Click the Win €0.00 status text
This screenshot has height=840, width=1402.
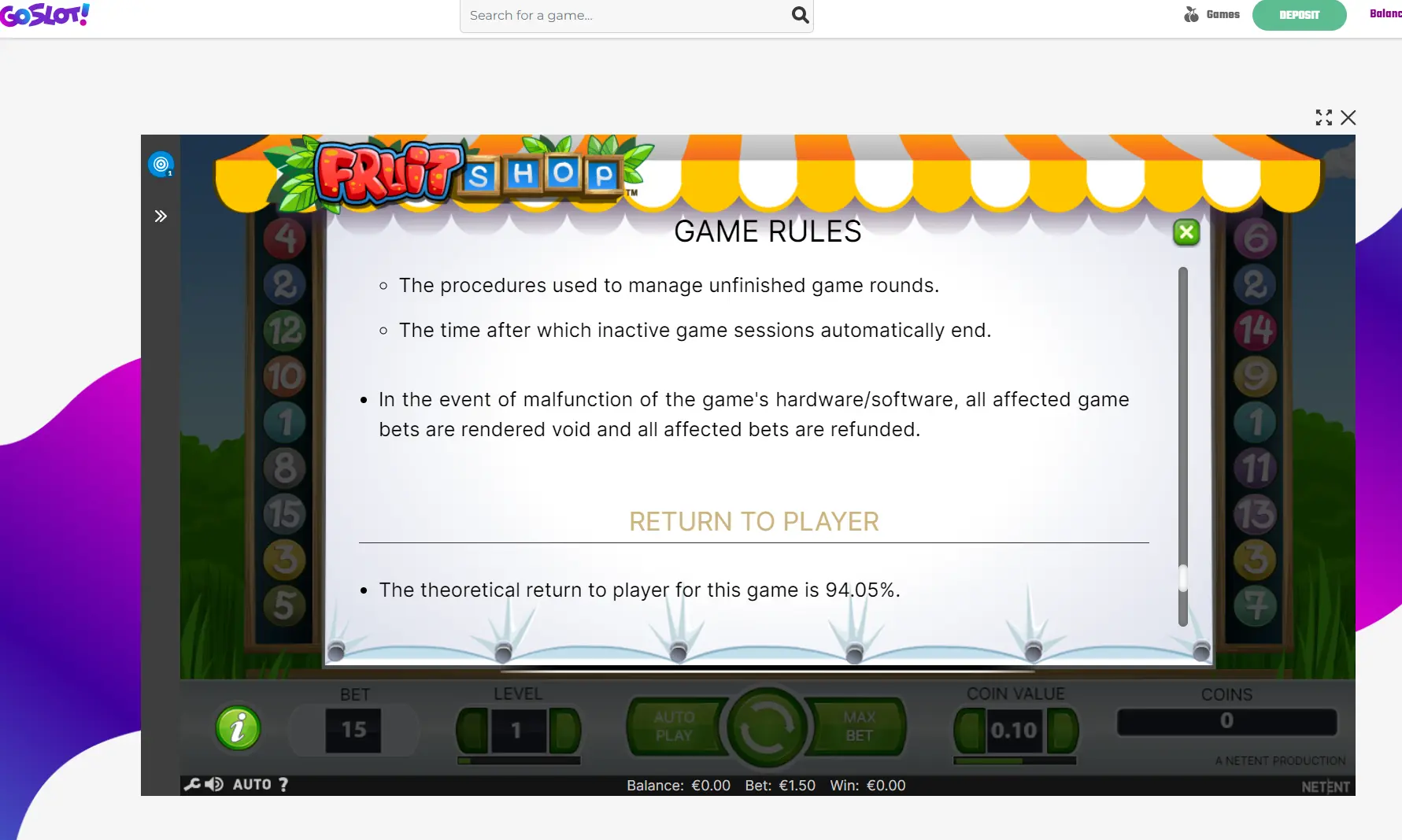867,785
